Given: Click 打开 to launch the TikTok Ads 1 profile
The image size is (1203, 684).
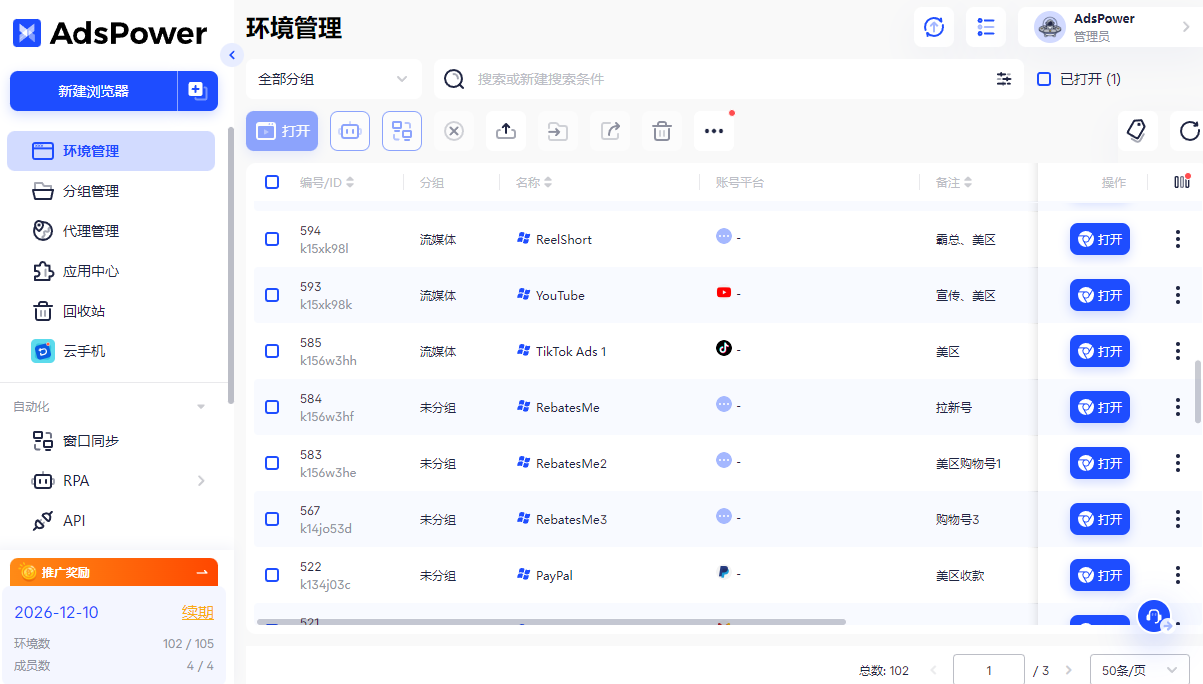Looking at the screenshot, I should point(1099,351).
